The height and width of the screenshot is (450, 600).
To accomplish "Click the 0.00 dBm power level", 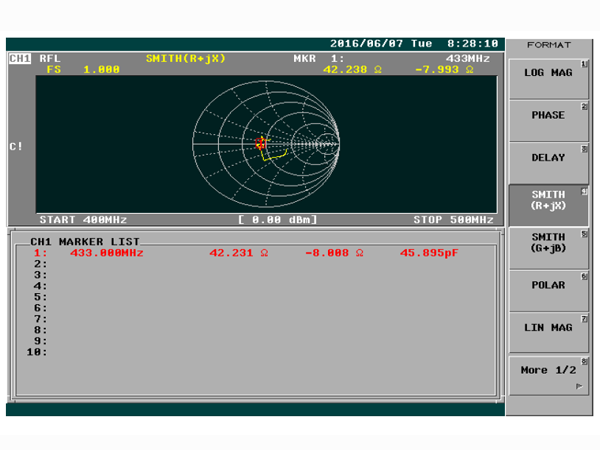I will pos(277,220).
